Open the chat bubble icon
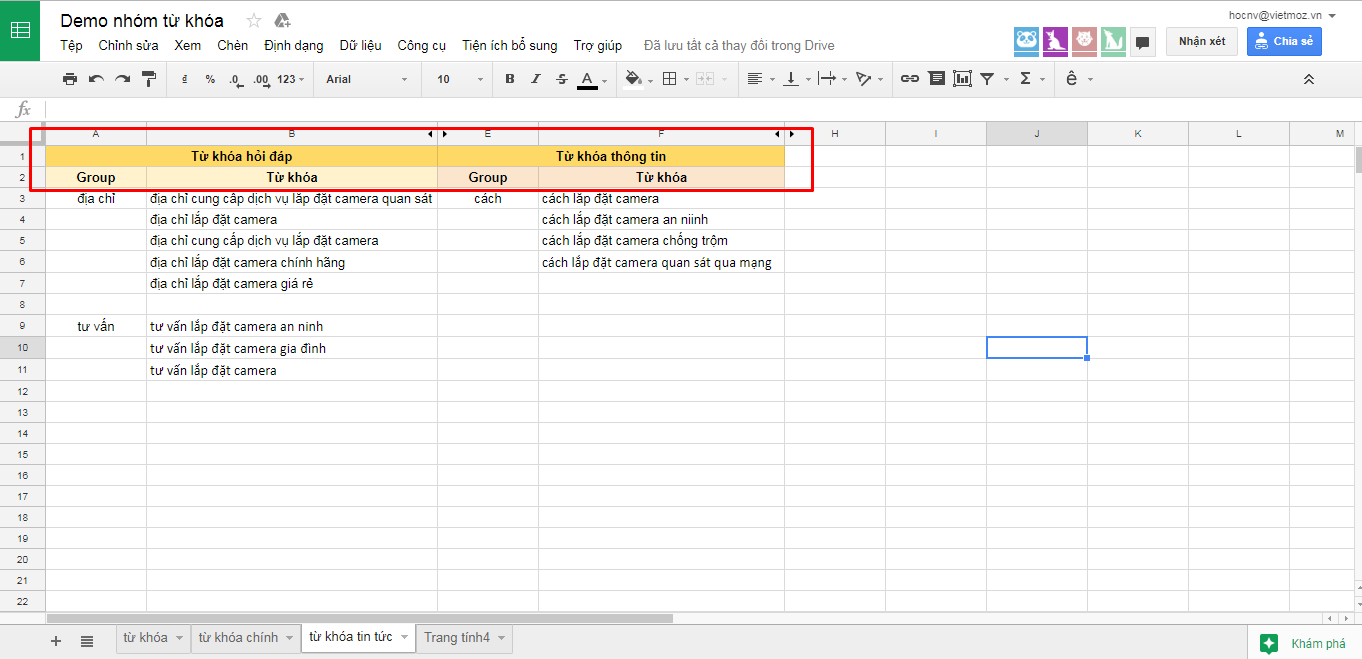This screenshot has width=1362, height=659. (x=1143, y=42)
